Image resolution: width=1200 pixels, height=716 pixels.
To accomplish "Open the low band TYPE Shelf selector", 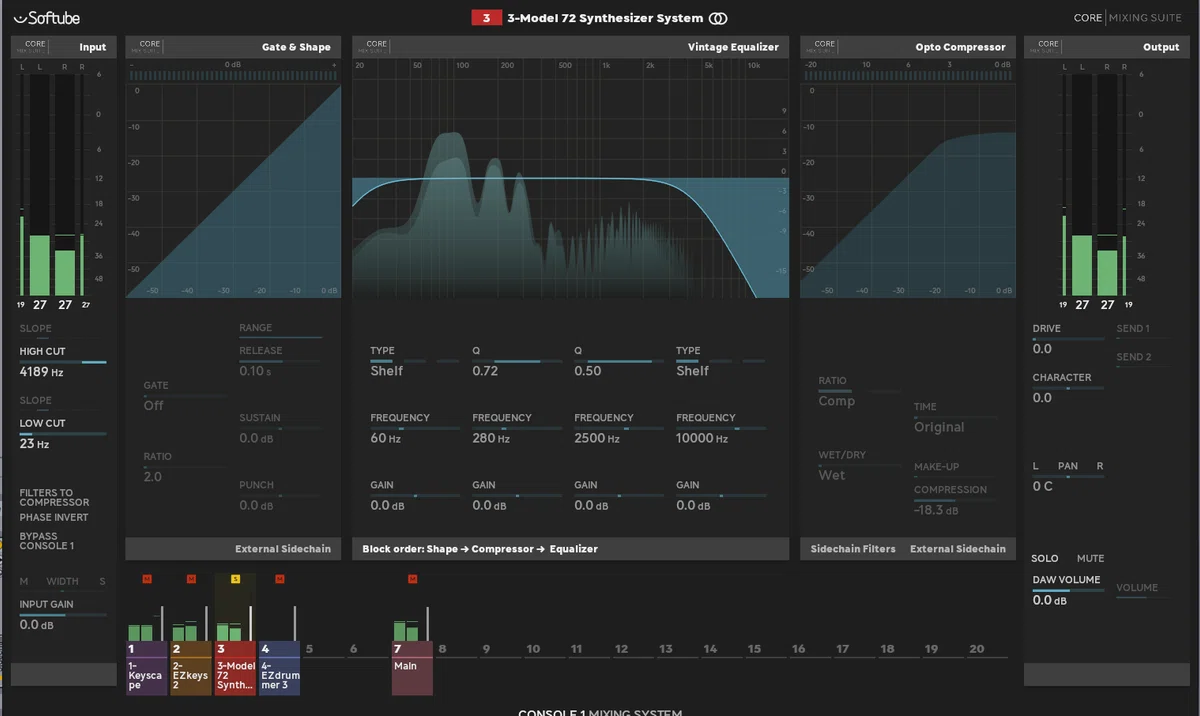I will tap(387, 371).
